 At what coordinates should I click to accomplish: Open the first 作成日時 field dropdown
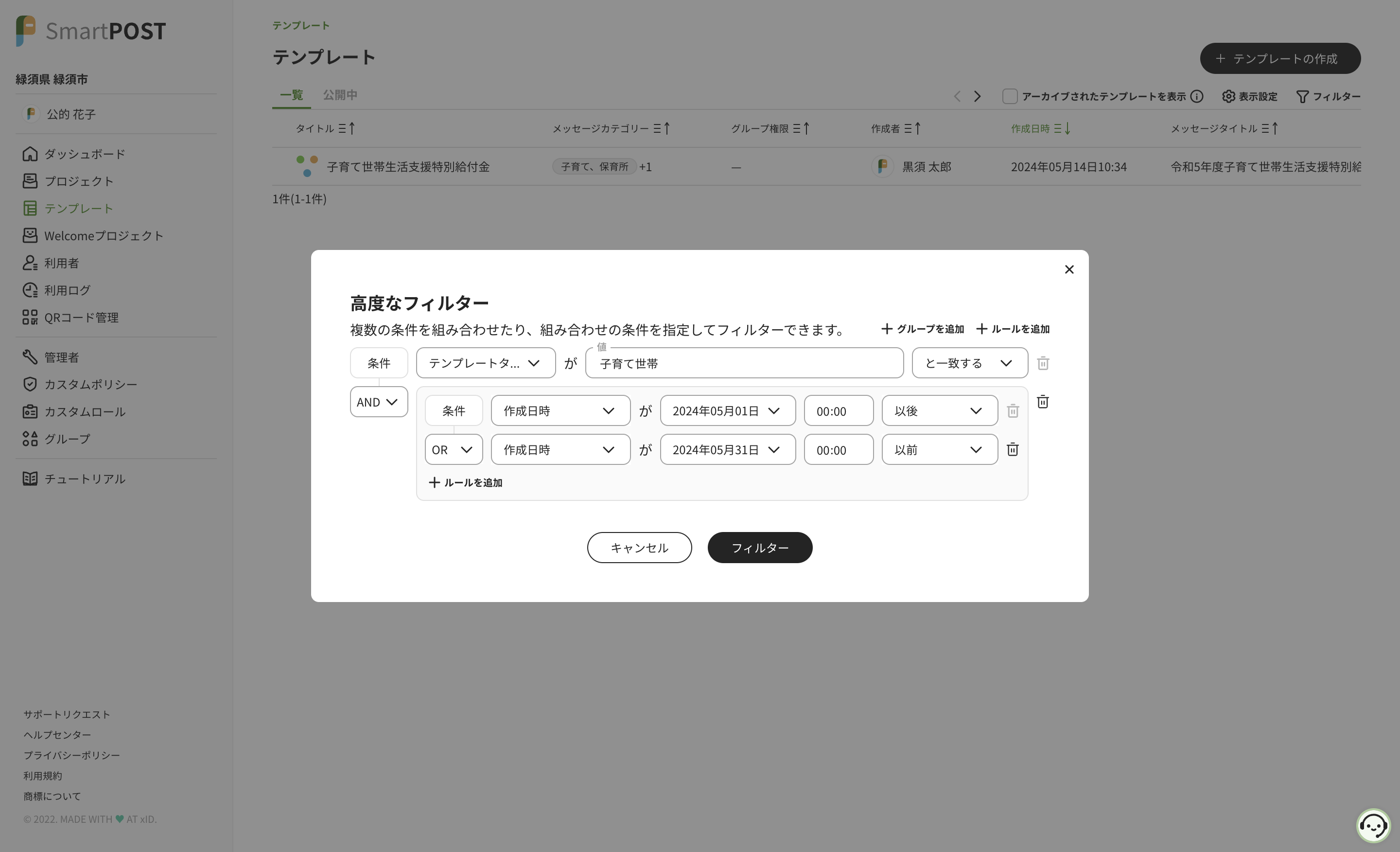[560, 410]
